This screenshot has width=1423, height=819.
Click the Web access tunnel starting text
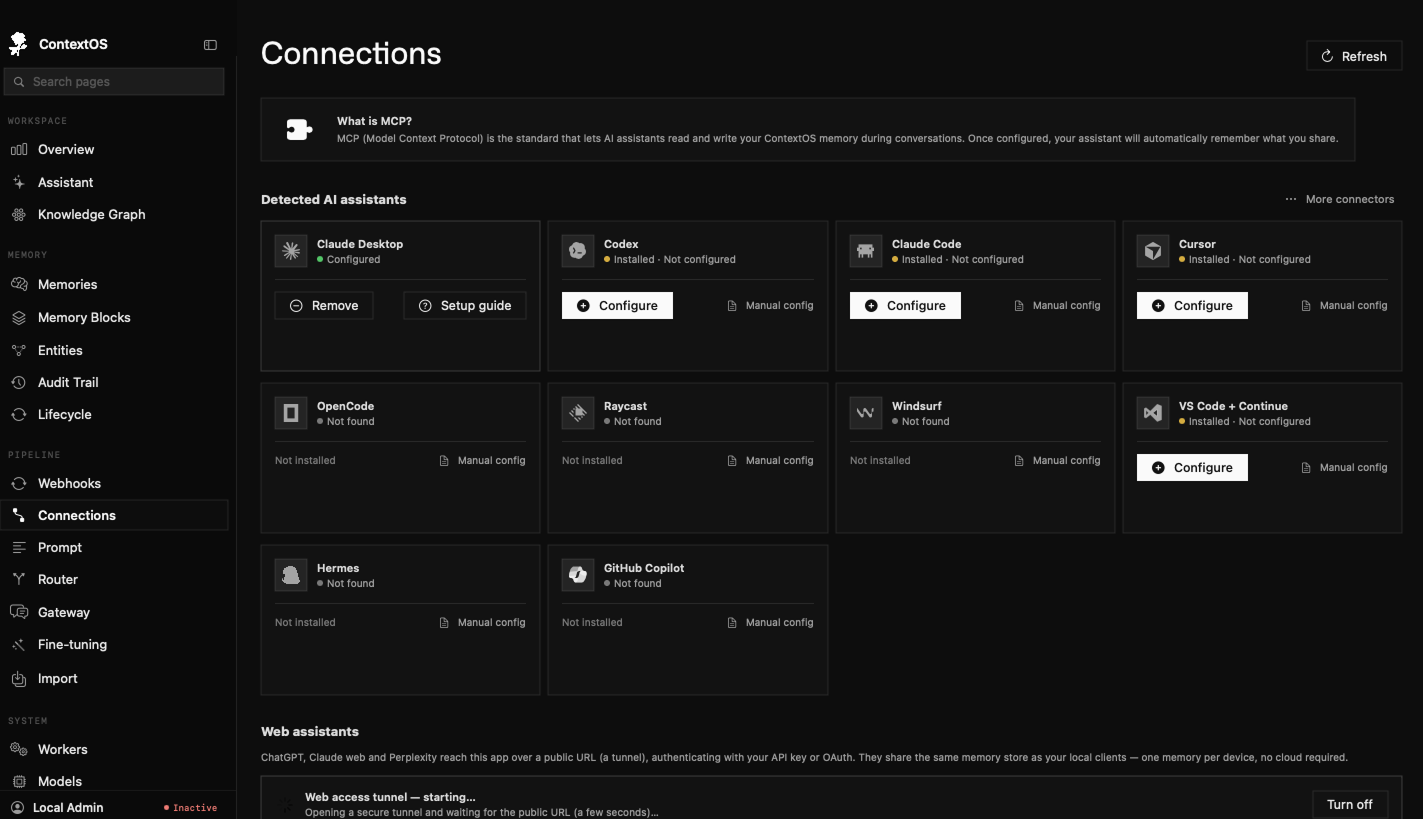pos(390,797)
